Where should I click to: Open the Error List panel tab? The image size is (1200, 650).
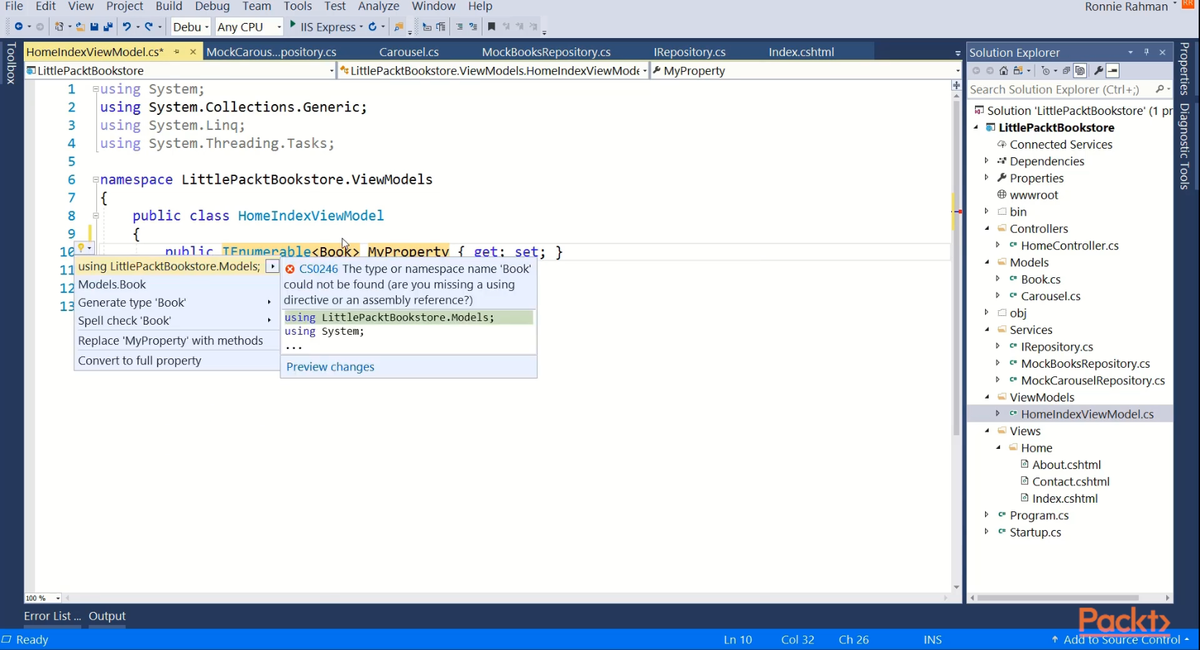(x=52, y=616)
